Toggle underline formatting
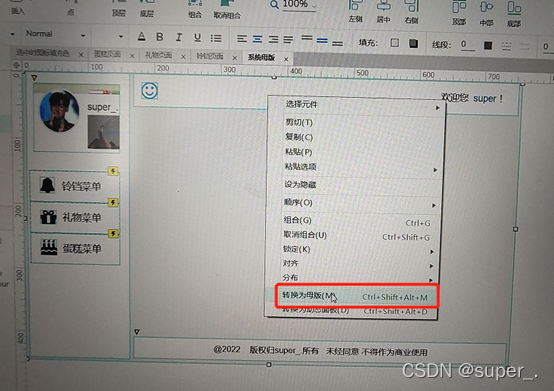The image size is (554, 391). (x=197, y=37)
